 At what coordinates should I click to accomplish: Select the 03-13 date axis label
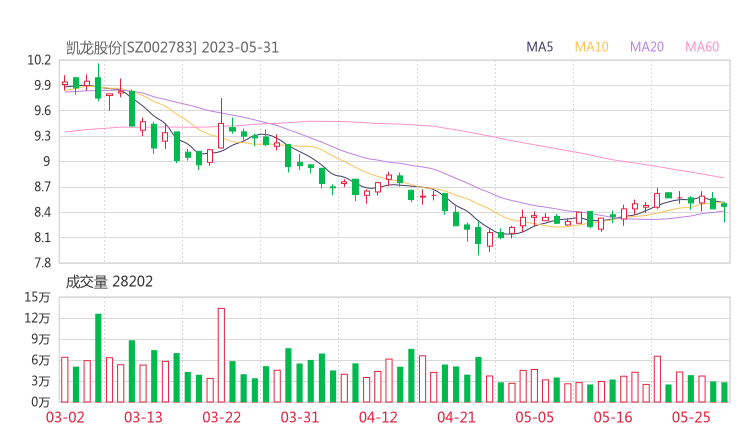click(x=143, y=417)
